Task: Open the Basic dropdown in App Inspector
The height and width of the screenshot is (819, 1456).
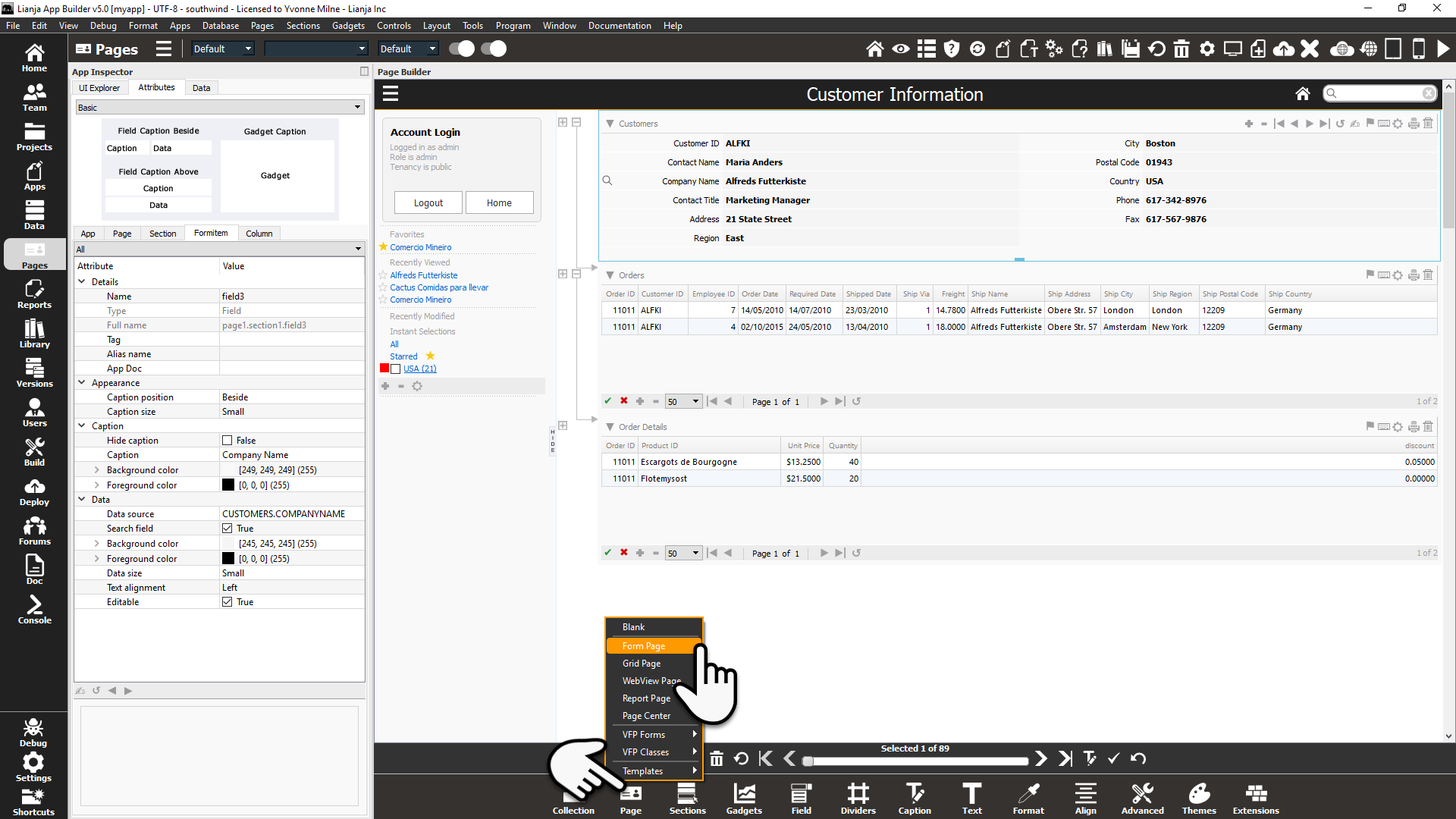Action: pyautogui.click(x=219, y=108)
